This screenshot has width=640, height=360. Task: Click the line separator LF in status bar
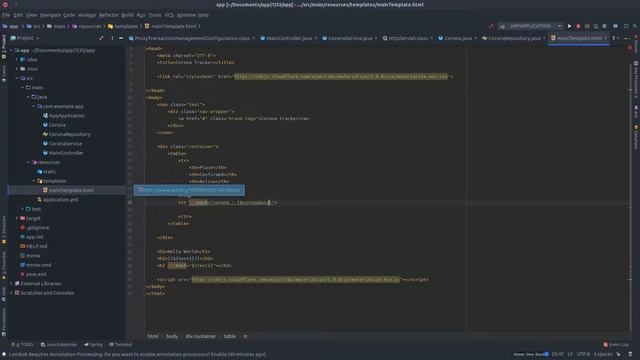(x=570, y=354)
